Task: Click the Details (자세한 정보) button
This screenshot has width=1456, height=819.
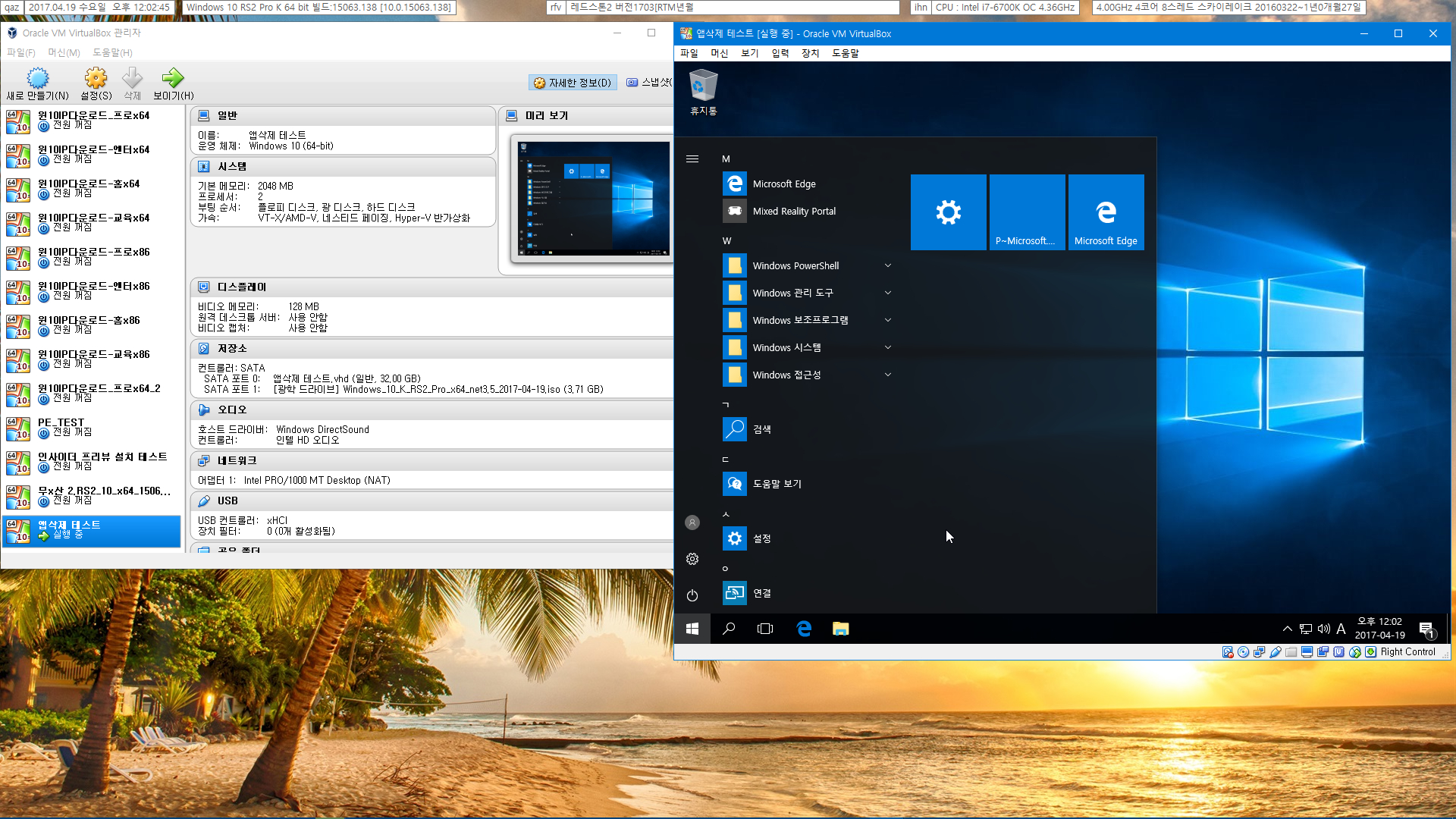Action: (x=573, y=83)
